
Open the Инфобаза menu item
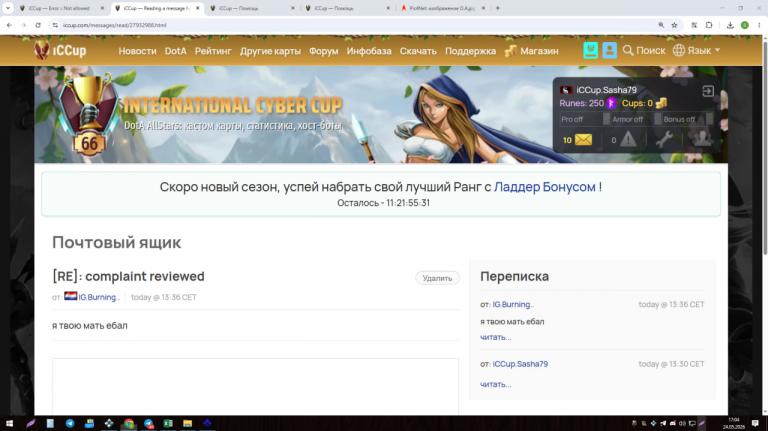click(x=369, y=51)
